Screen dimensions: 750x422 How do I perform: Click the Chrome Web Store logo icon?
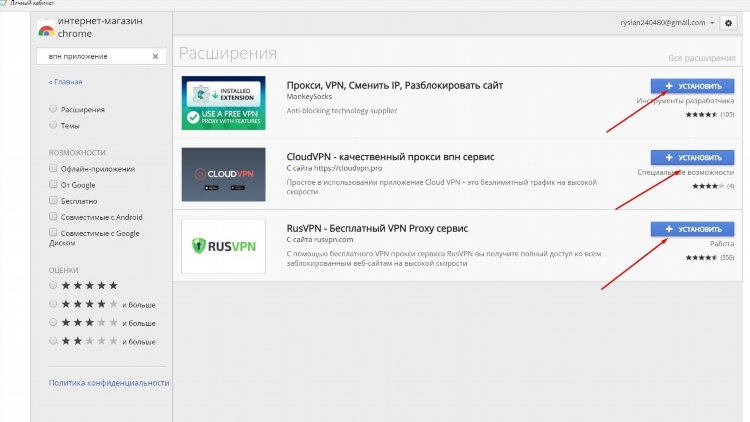point(46,28)
